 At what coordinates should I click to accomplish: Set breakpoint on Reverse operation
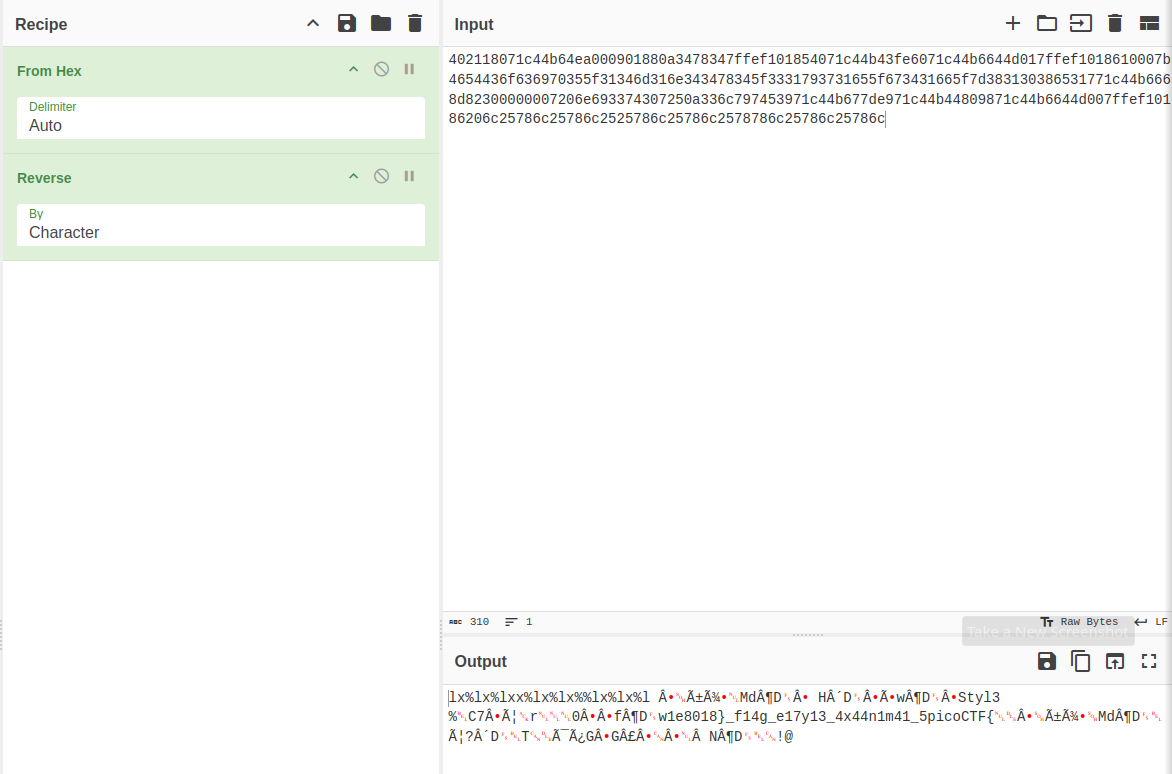[409, 176]
